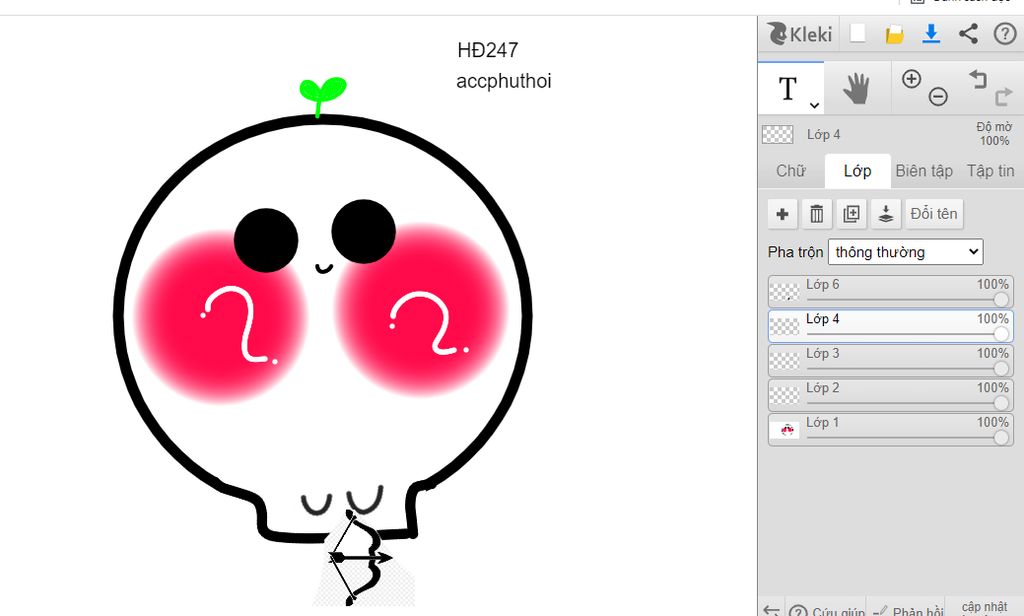The width and height of the screenshot is (1024, 616).
Task: Adjust the Lớp 4 opacity slider handle
Action: (x=1000, y=334)
